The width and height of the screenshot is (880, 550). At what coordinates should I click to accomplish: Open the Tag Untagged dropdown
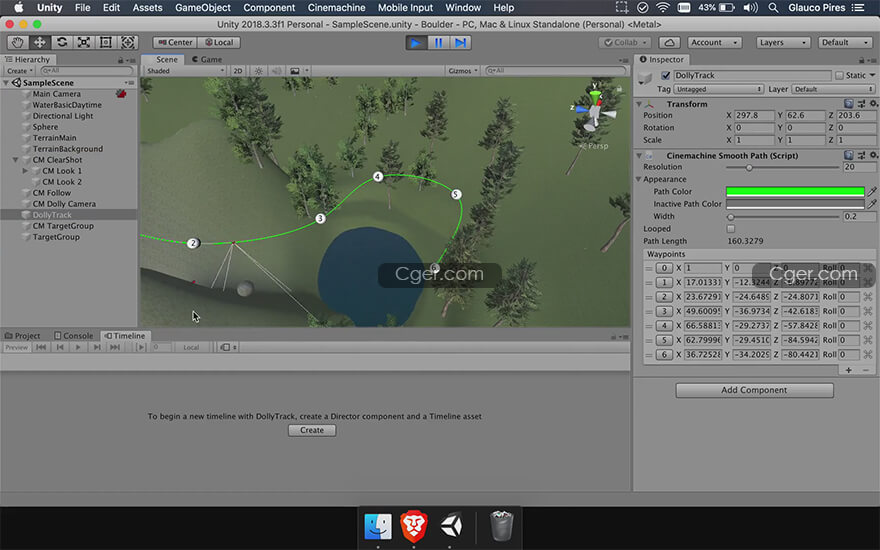pos(719,89)
